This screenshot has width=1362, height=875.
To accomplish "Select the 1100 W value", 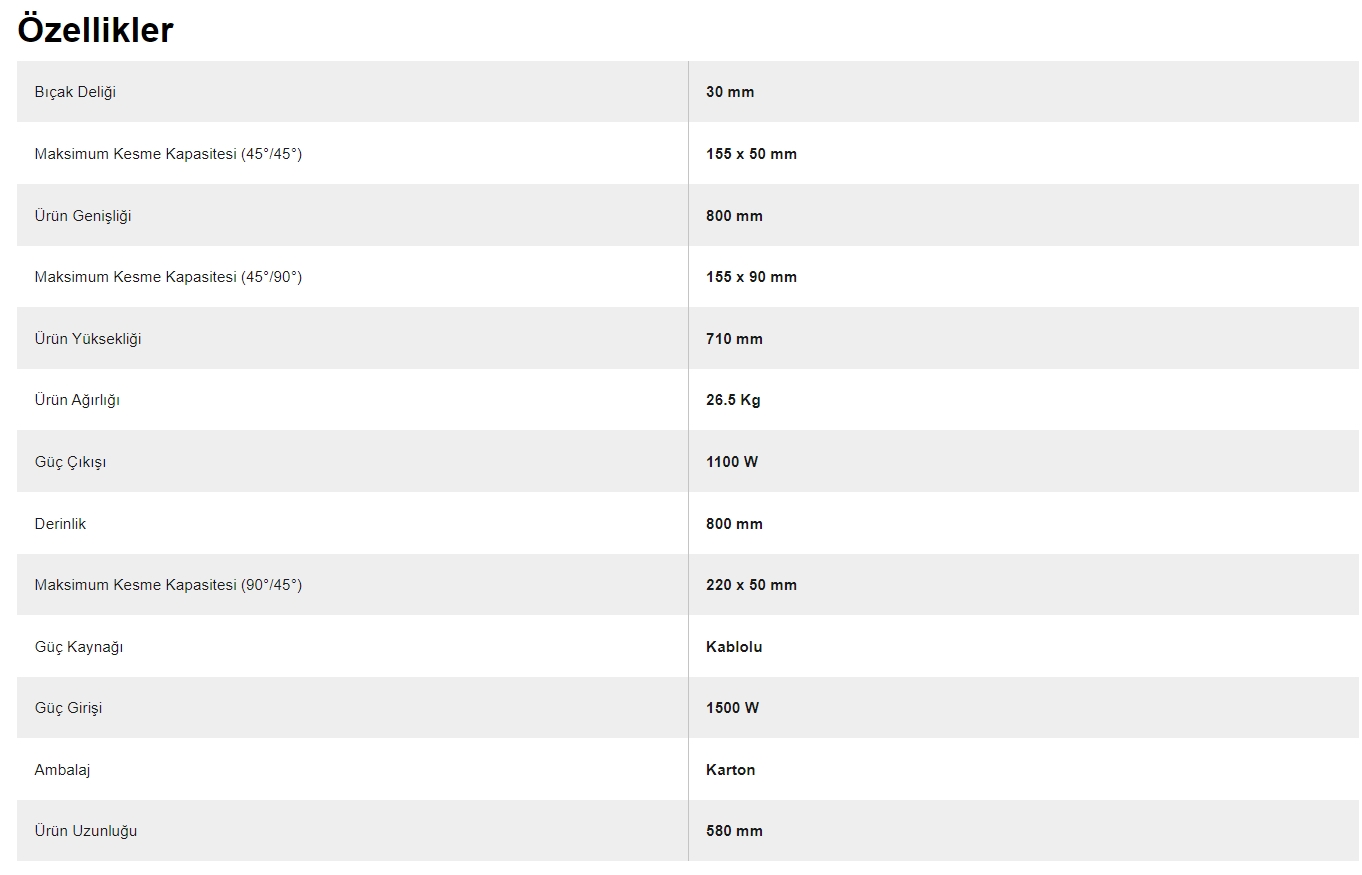I will tap(732, 462).
